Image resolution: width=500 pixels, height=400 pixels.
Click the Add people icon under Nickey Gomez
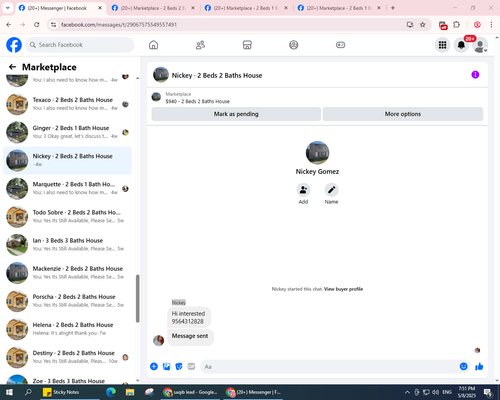[x=303, y=190]
